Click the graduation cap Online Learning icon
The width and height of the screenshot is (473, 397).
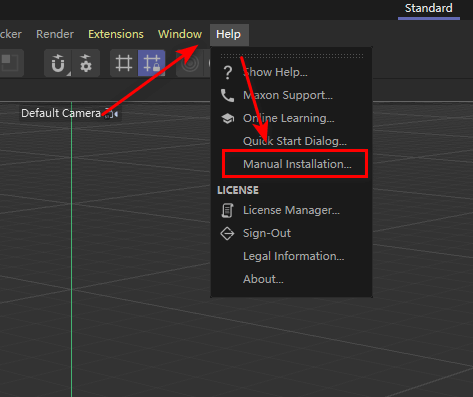pyautogui.click(x=228, y=118)
